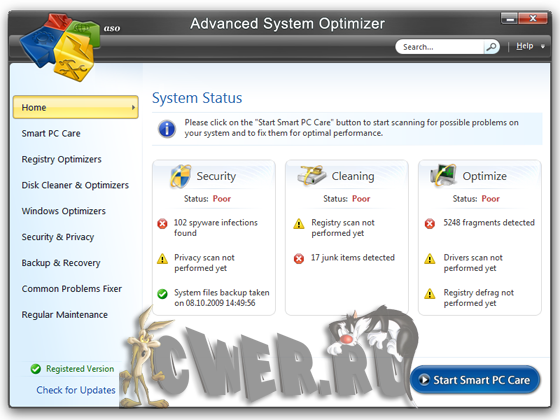Open the Help menu

524,46
